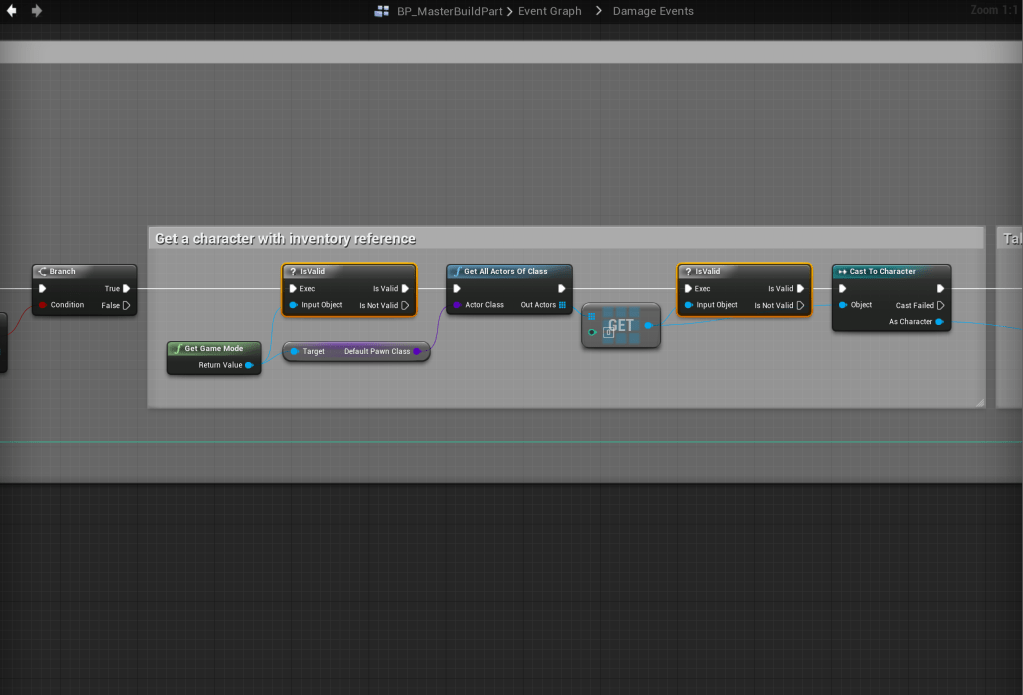Select the Get All Actors Of Class node

coord(509,271)
